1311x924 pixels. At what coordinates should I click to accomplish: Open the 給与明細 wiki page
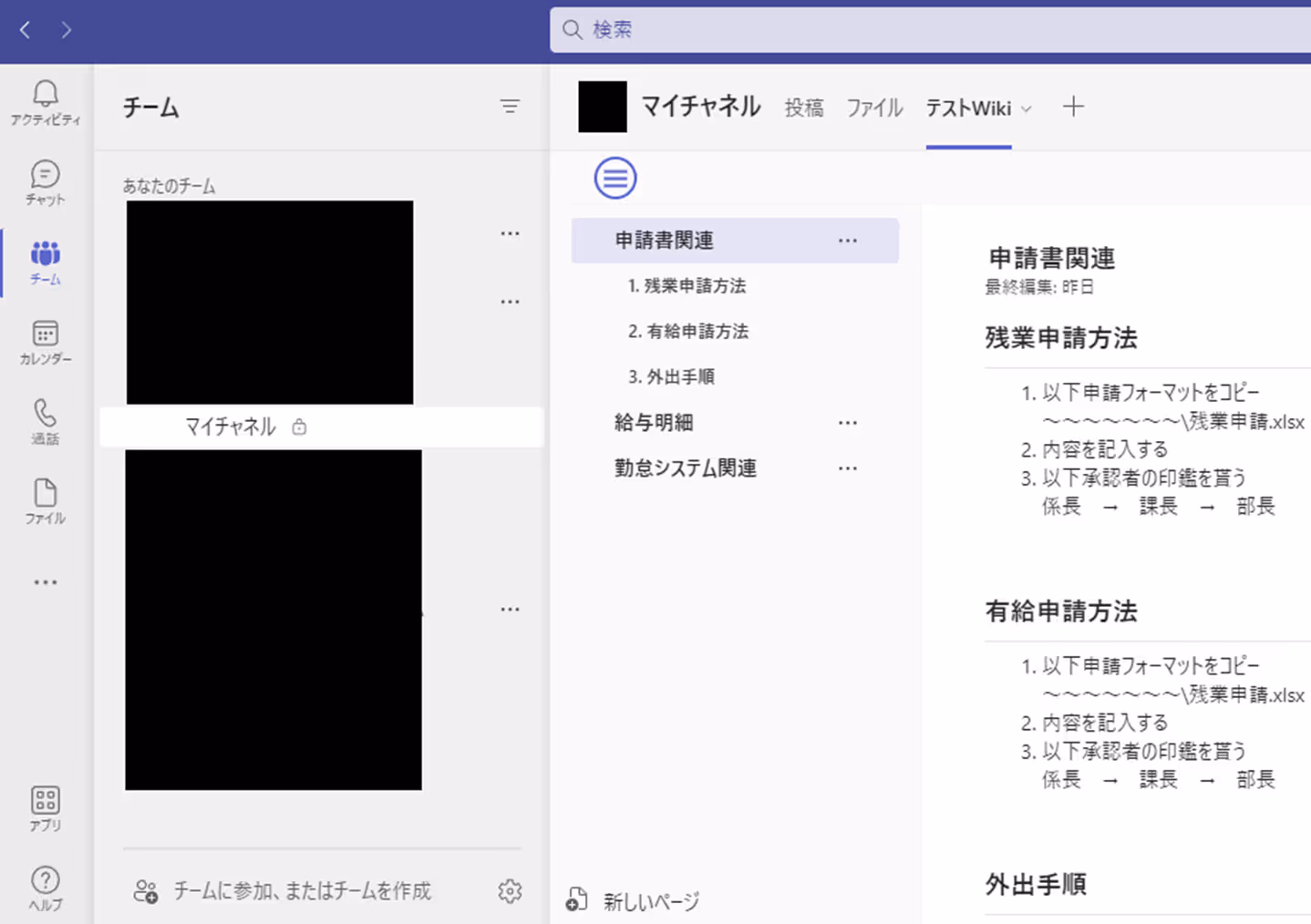click(654, 423)
